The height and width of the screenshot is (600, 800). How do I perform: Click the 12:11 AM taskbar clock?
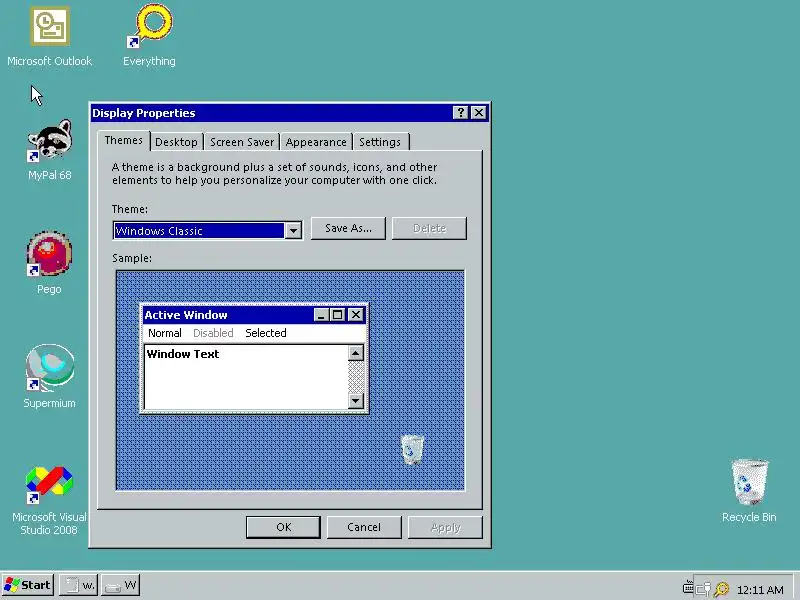pyautogui.click(x=760, y=590)
